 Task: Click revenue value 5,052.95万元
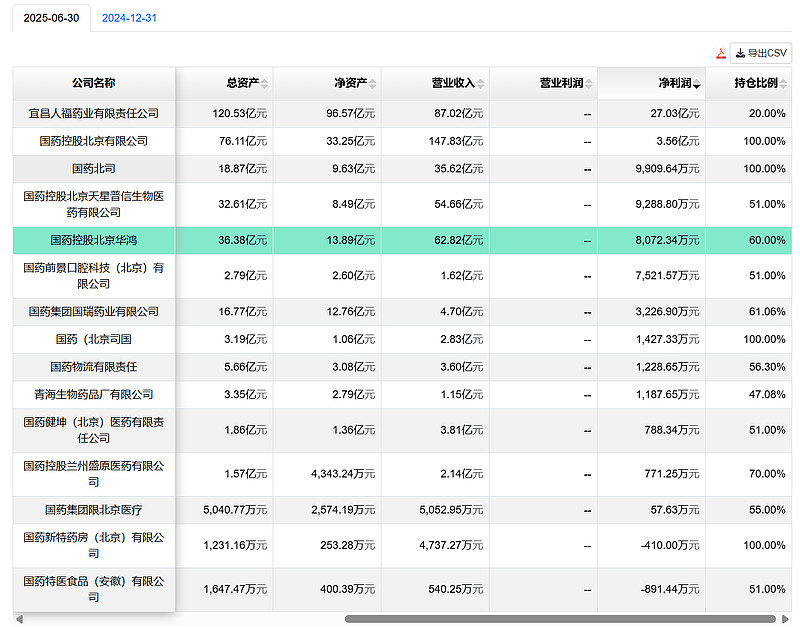pos(451,510)
